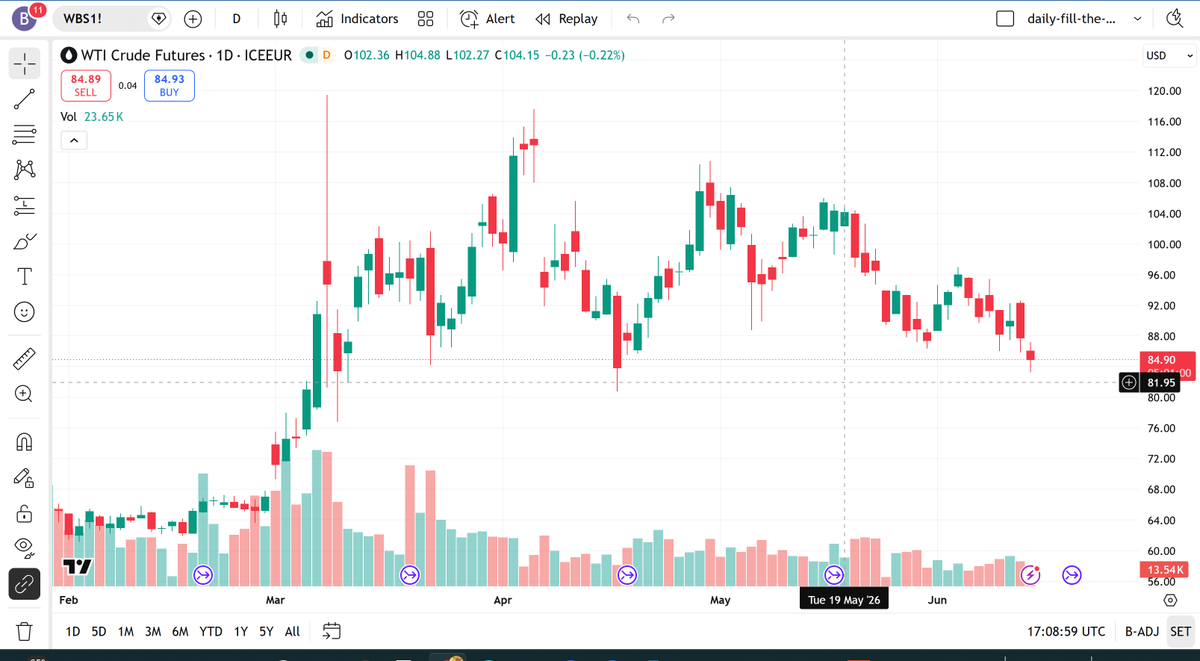
Task: Click the daily-fill-the layout name
Action: tap(1072, 18)
